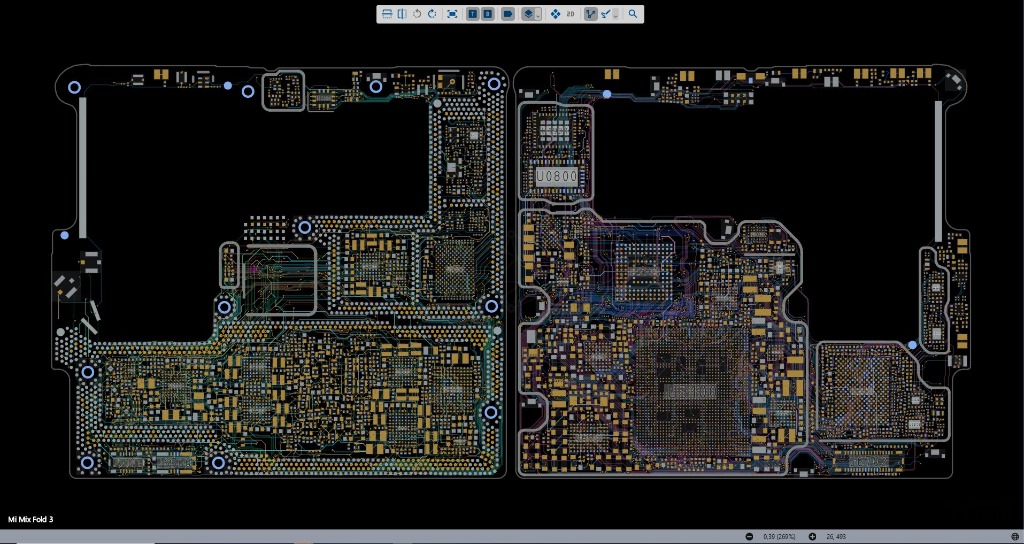Click the globe icon in status bar
The image size is (1024, 544).
(x=1014, y=537)
